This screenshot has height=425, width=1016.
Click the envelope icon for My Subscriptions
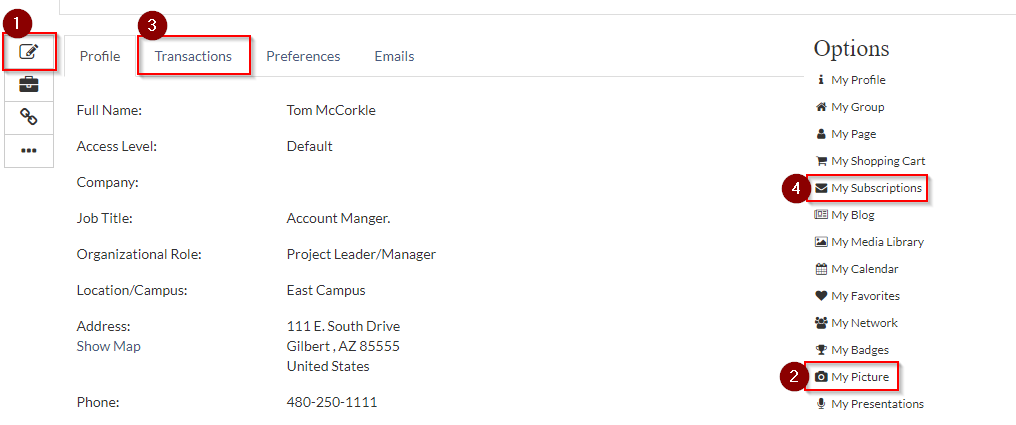click(821, 188)
